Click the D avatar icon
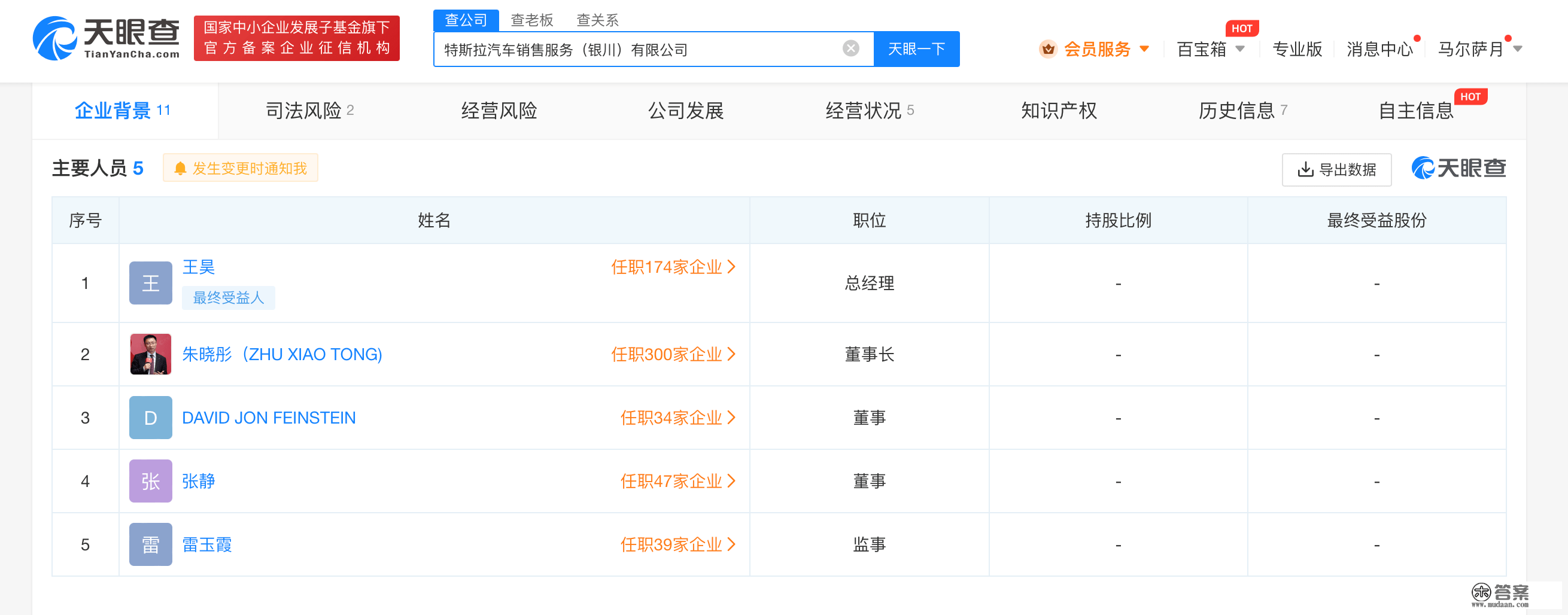 (x=150, y=418)
